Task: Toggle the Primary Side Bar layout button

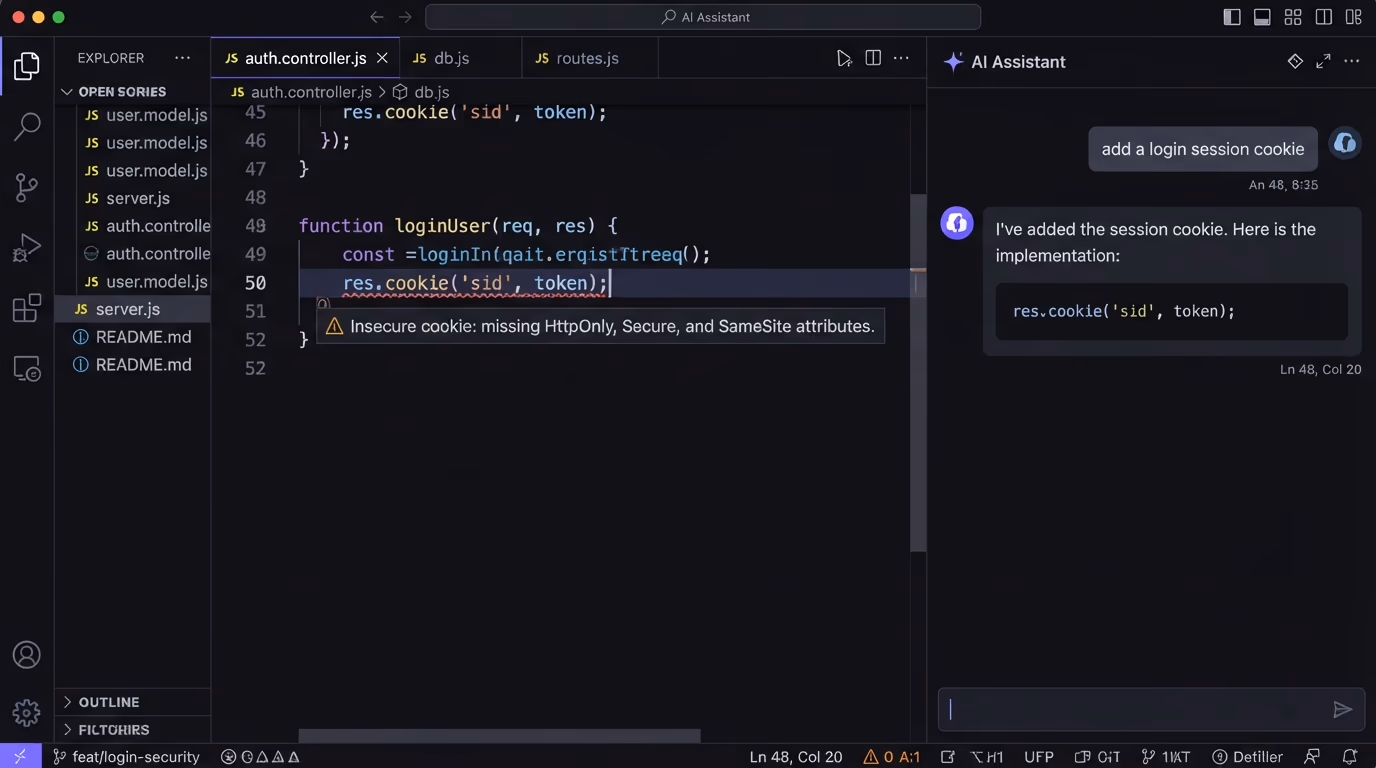Action: click(1232, 17)
